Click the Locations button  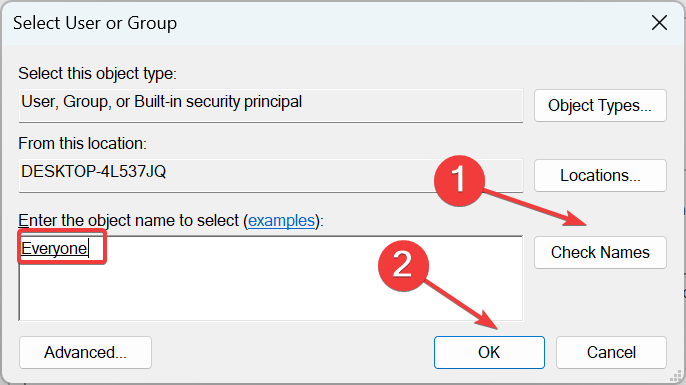pyautogui.click(x=600, y=175)
